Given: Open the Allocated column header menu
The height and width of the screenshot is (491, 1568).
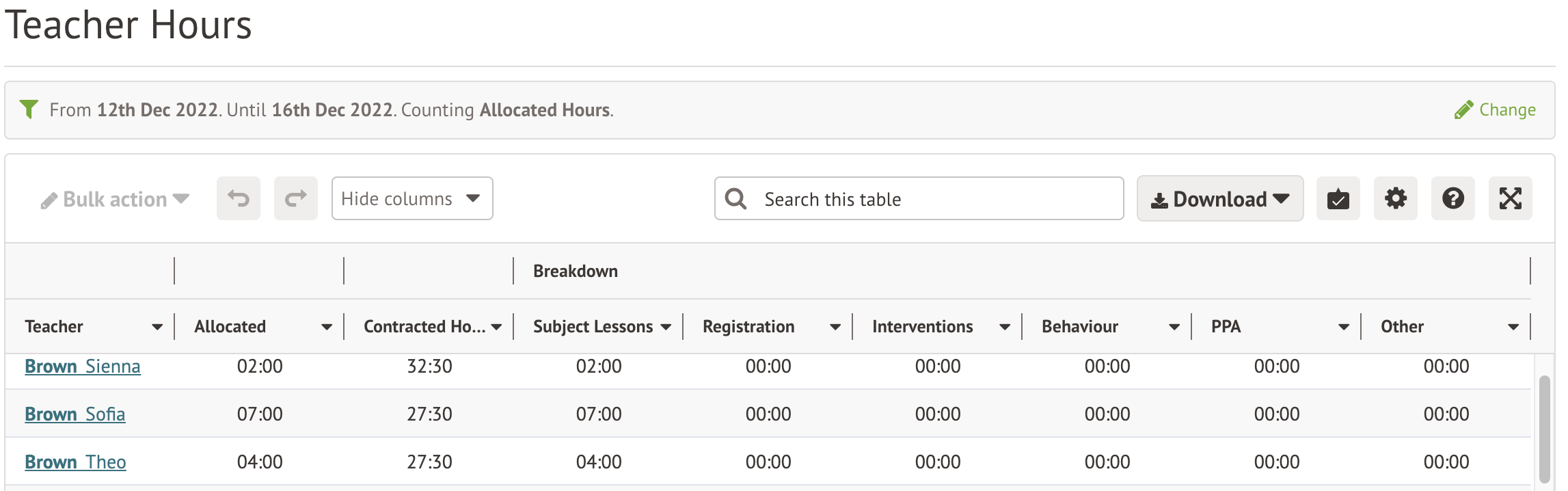Looking at the screenshot, I should [327, 327].
